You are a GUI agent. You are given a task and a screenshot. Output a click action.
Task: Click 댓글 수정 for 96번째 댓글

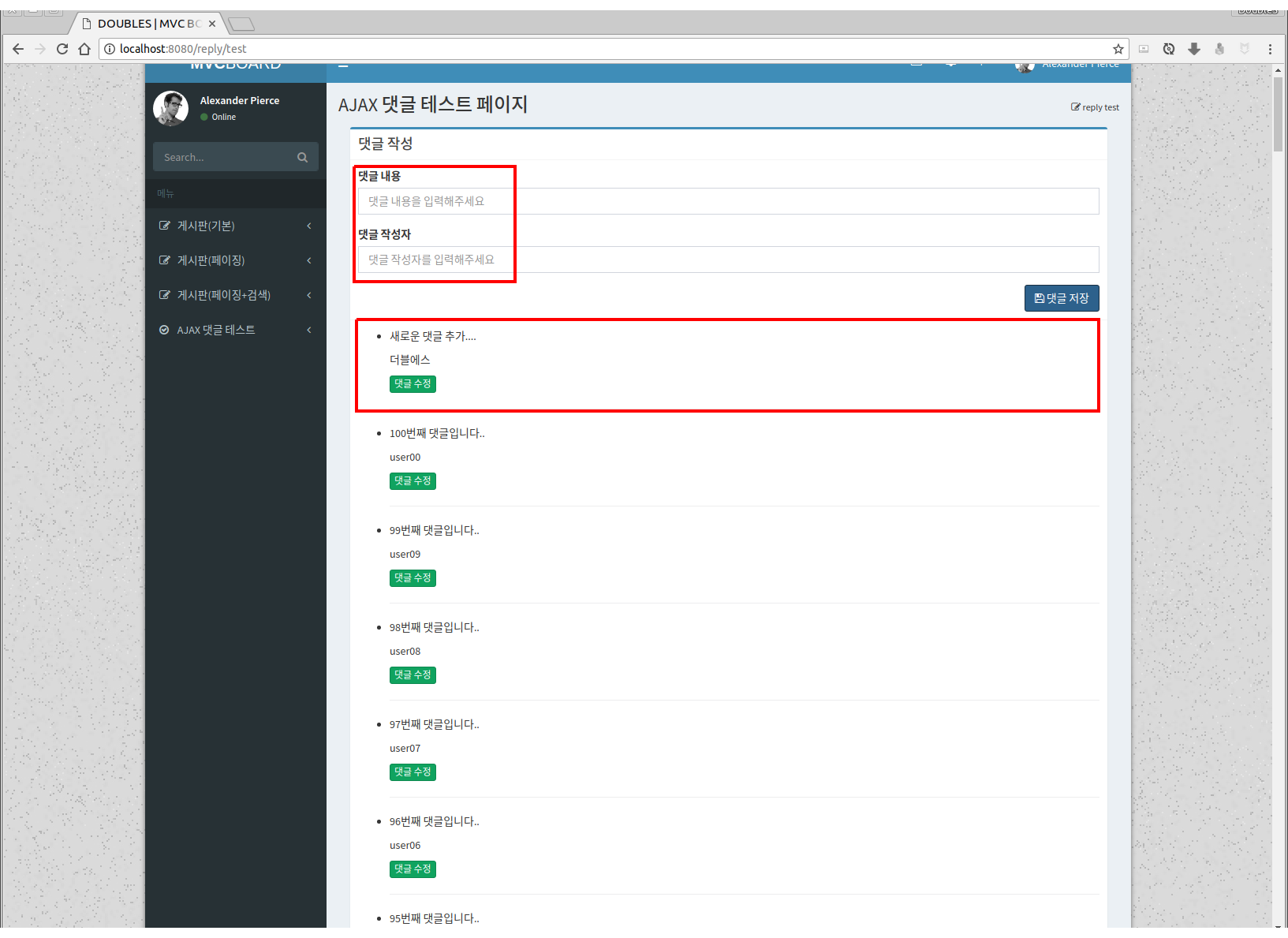[413, 869]
